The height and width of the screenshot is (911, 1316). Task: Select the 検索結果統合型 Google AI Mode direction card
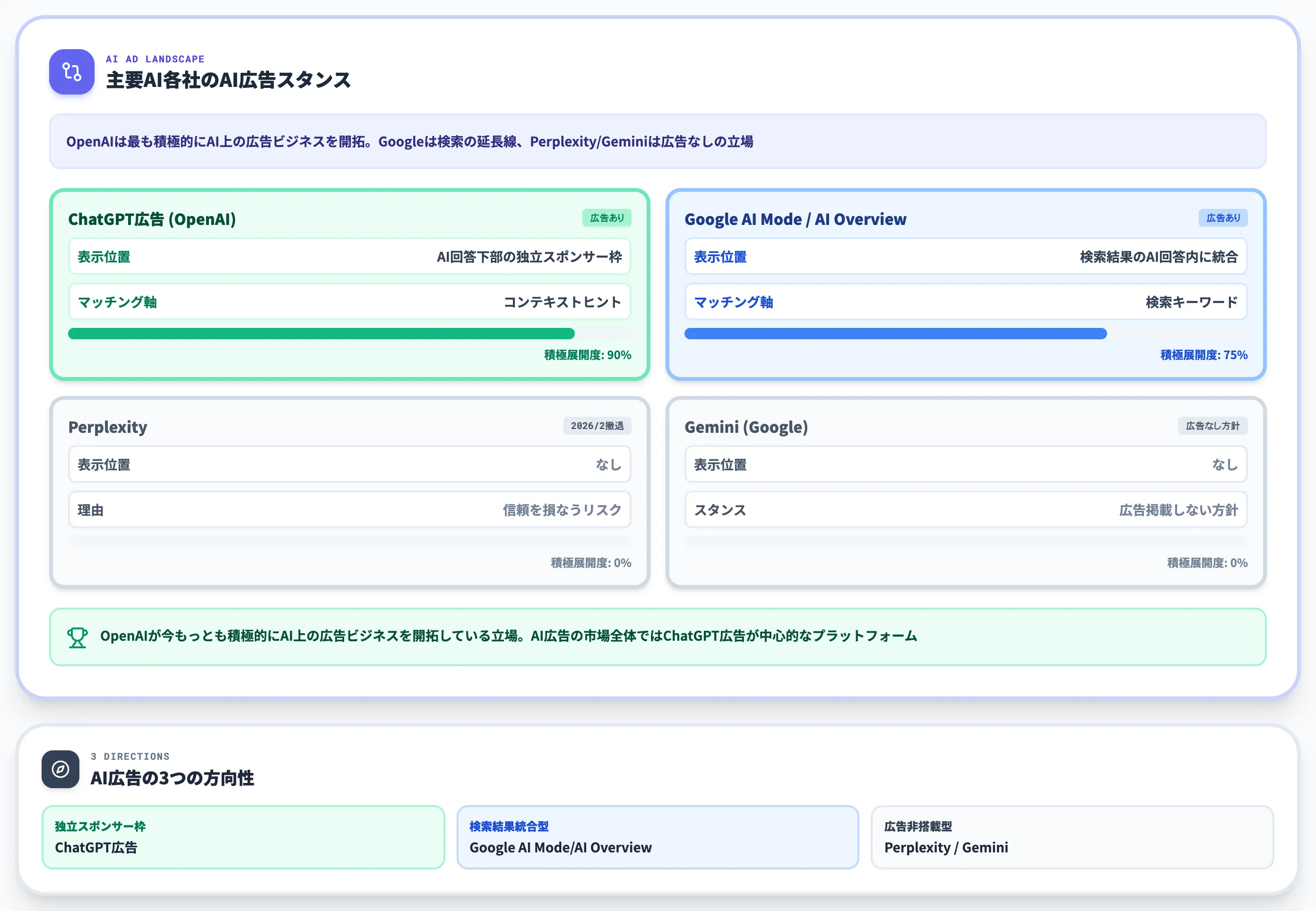pyautogui.click(x=658, y=837)
